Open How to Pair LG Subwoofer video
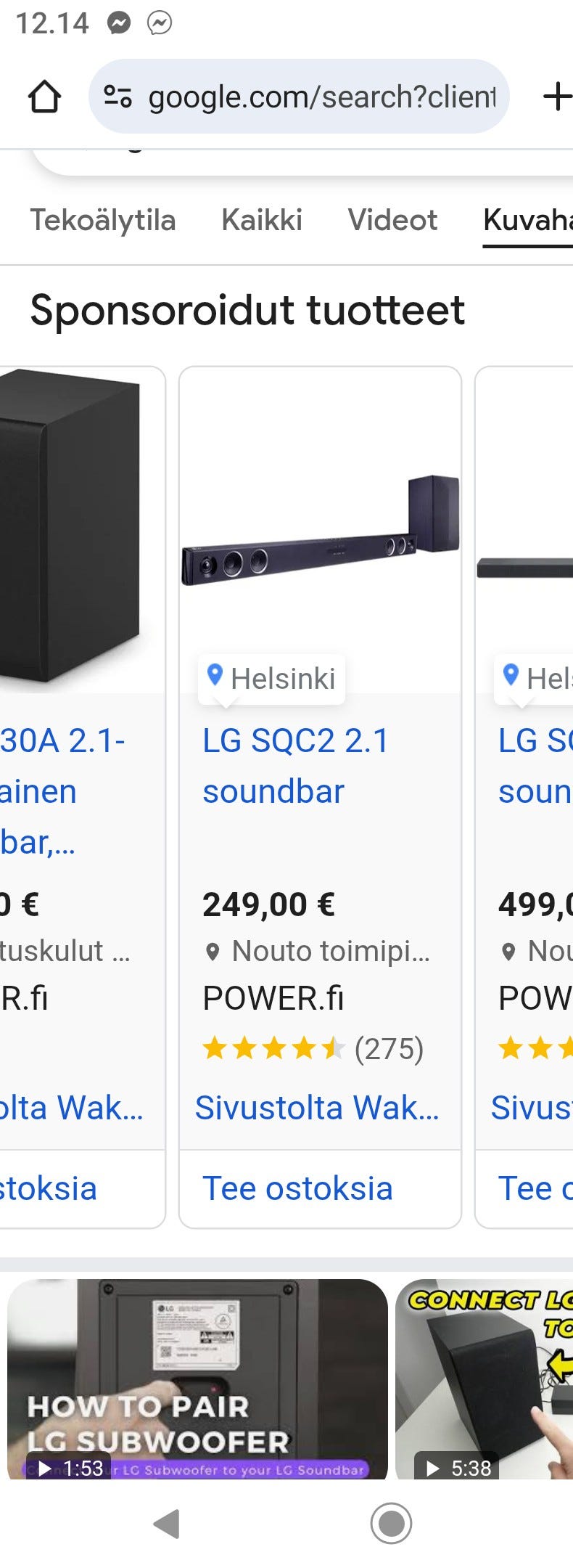The height and width of the screenshot is (1568, 573). pos(197,1379)
